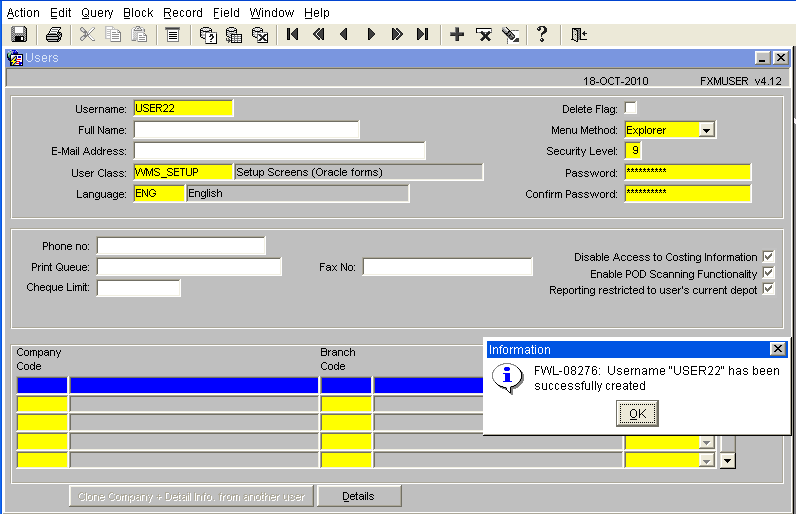The height and width of the screenshot is (514, 796).
Task: Go to next record toolbar arrow
Action: 371,35
